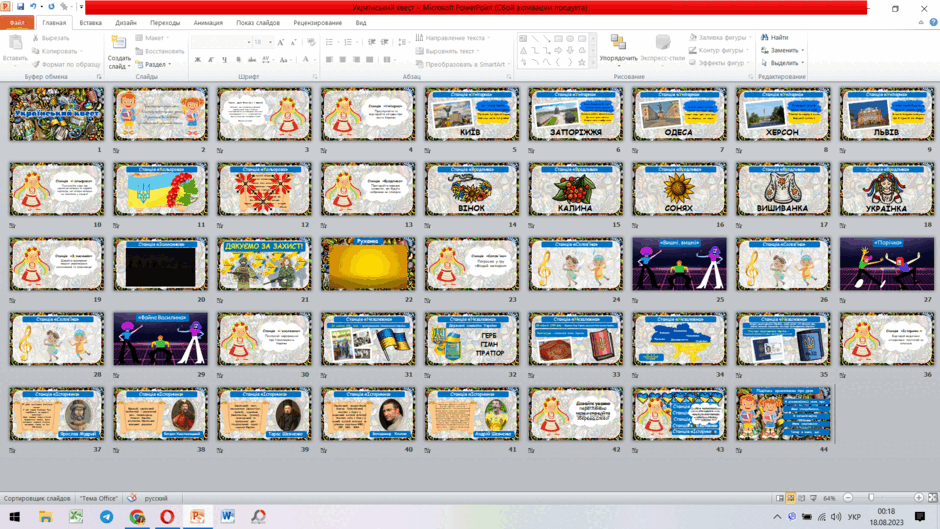Open Arrange (Упорядочить) options
The width and height of the screenshot is (940, 529).
point(618,49)
